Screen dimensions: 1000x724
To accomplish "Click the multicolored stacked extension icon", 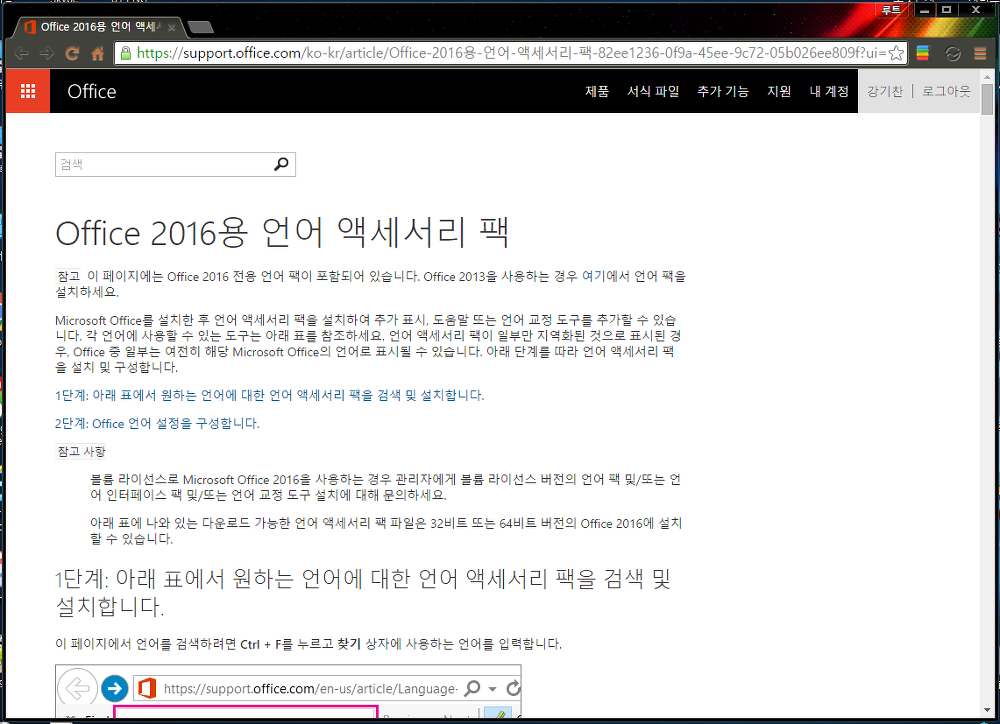I will pyautogui.click(x=923, y=54).
